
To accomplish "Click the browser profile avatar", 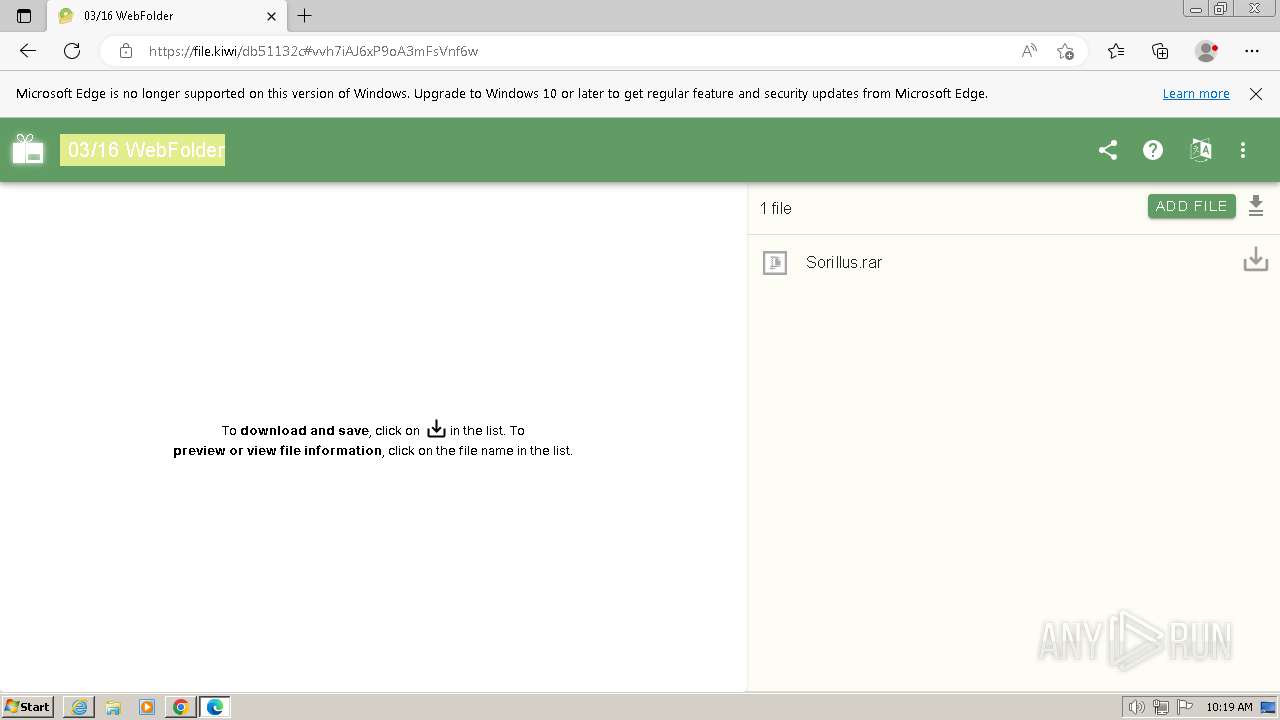I will (x=1207, y=51).
